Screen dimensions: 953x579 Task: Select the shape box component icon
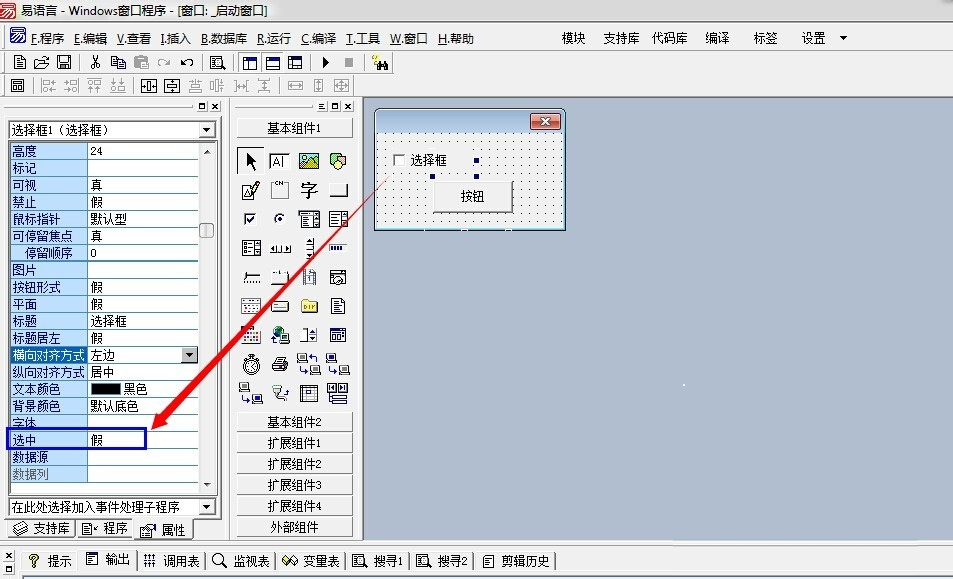338,160
